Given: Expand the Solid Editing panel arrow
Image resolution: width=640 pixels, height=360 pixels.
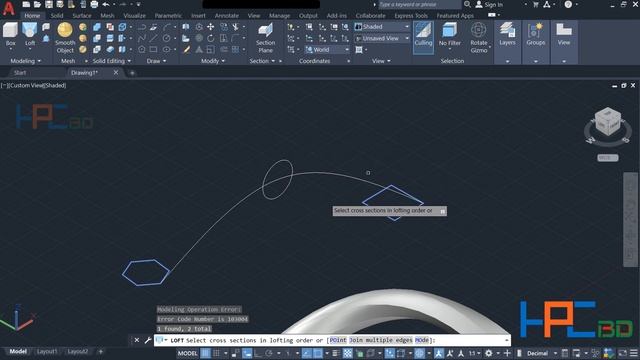Looking at the screenshot, I should [x=129, y=61].
